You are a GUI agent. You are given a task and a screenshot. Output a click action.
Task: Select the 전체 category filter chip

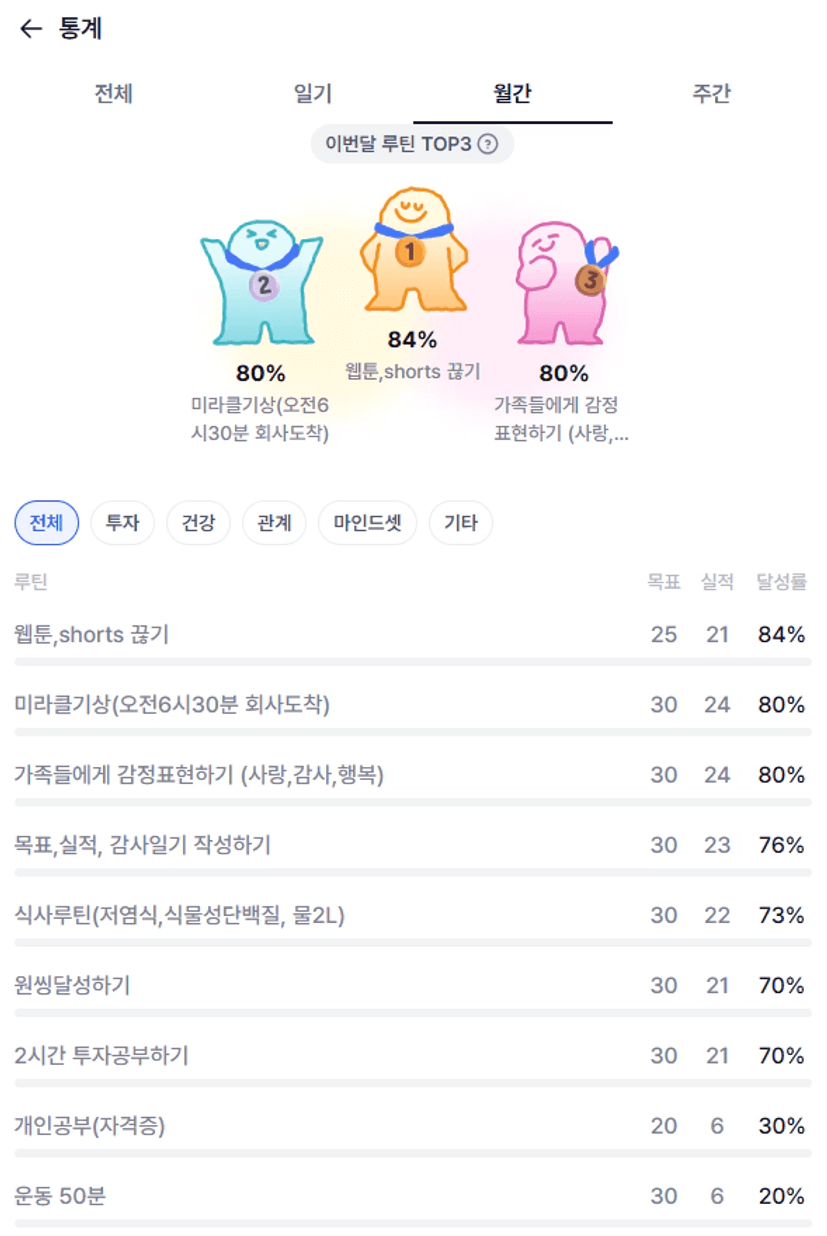(47, 523)
